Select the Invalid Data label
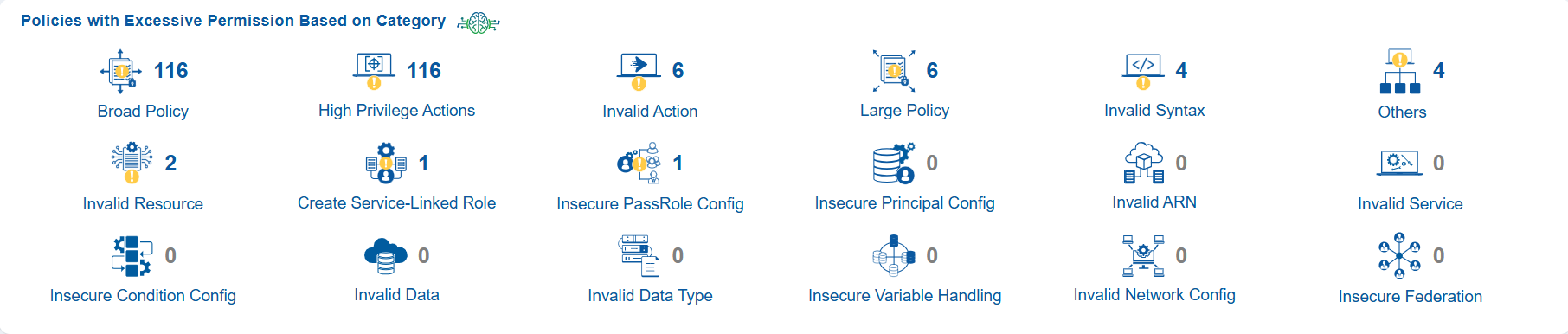The height and width of the screenshot is (334, 1568). (396, 295)
